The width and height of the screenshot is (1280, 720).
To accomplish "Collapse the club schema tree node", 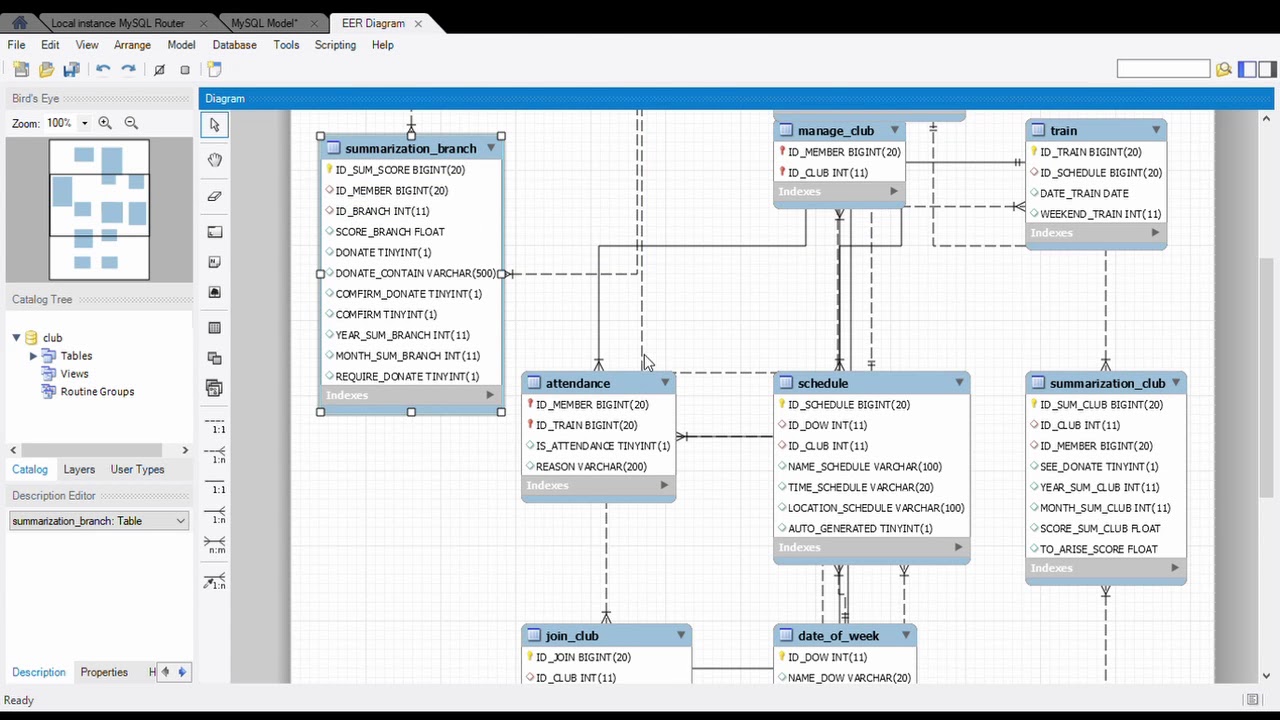I will (16, 338).
